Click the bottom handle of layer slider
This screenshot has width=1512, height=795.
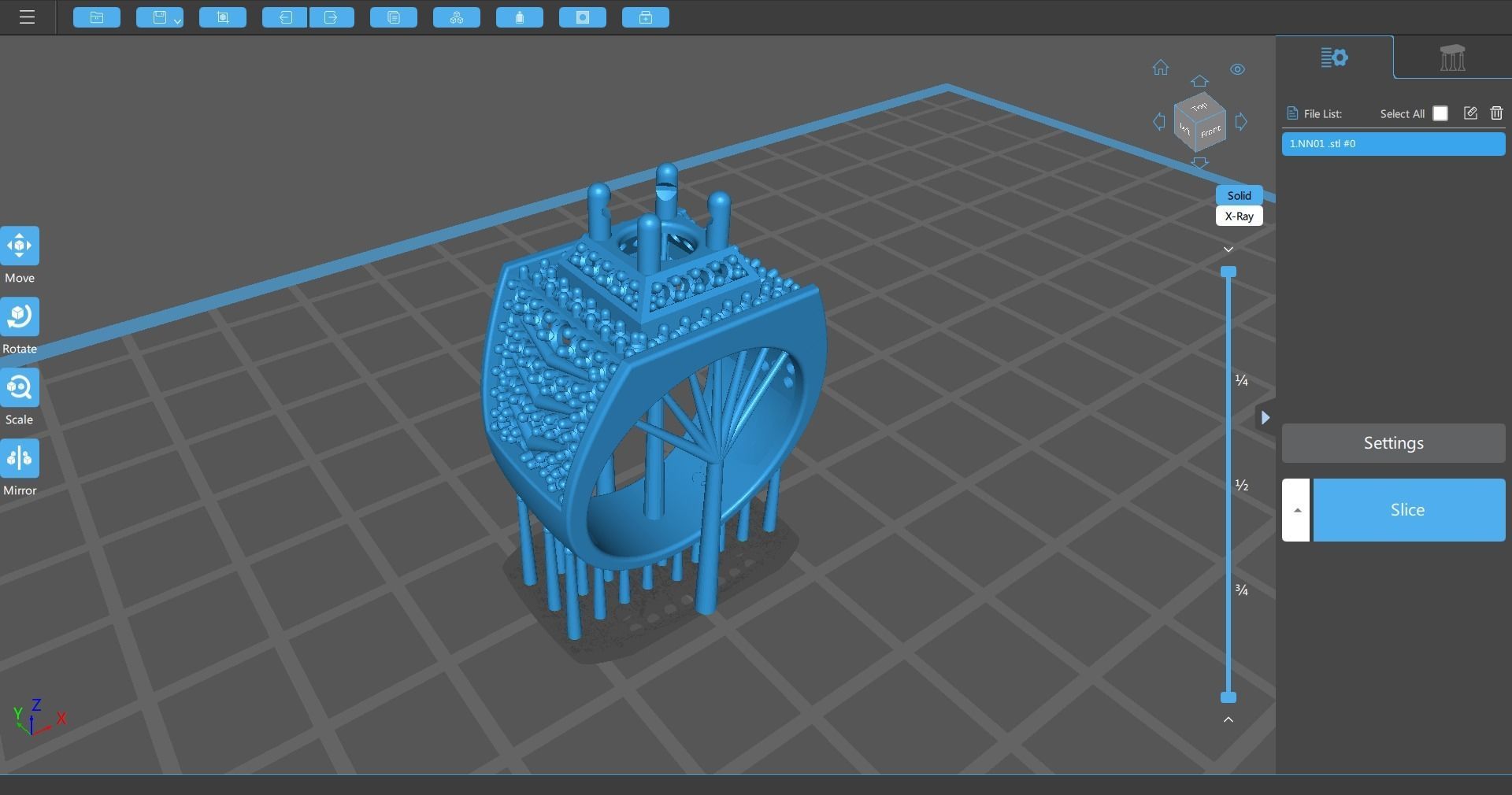click(x=1228, y=697)
